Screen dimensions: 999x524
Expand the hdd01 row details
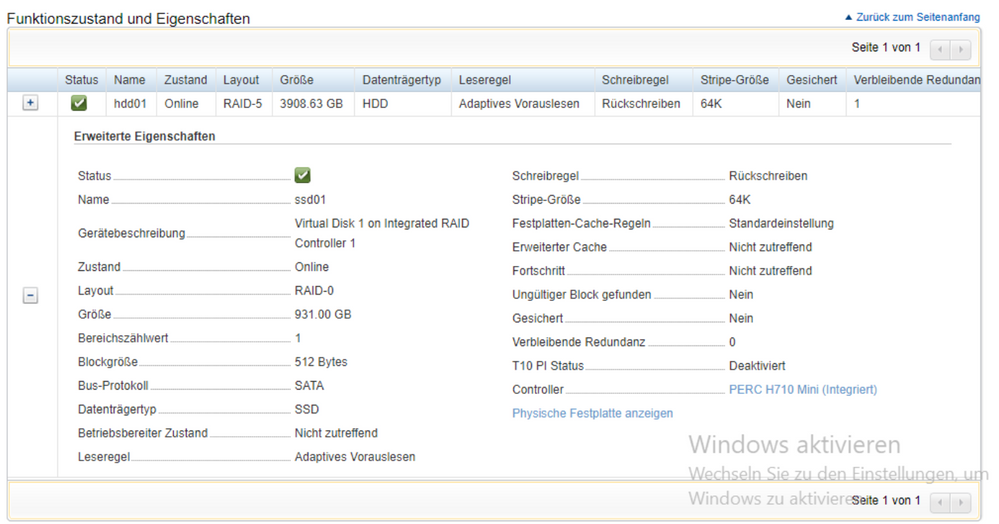pos(30,103)
